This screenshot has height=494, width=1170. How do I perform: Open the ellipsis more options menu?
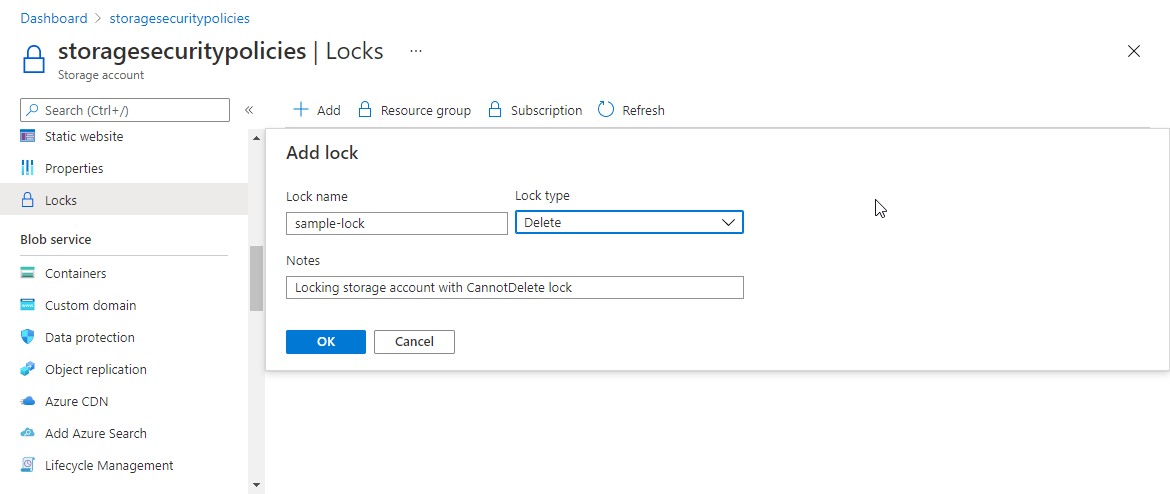[x=416, y=51]
